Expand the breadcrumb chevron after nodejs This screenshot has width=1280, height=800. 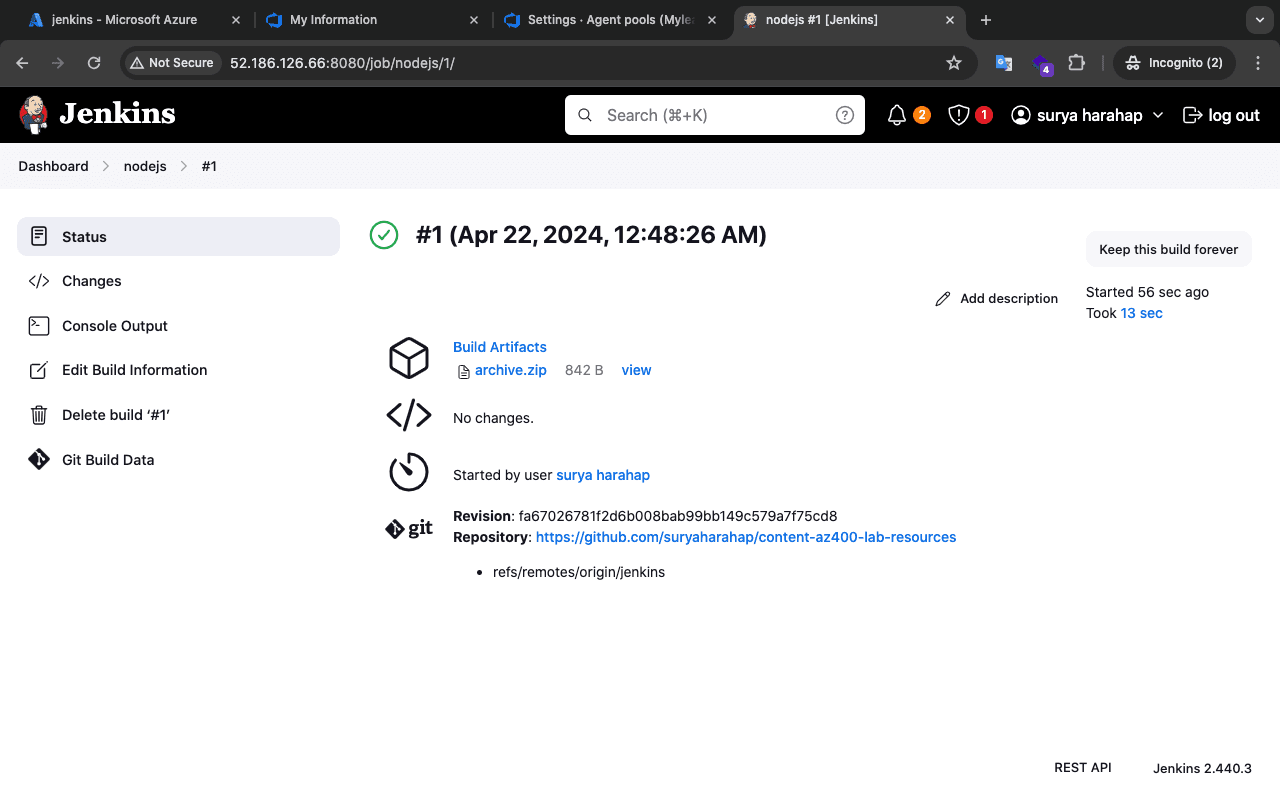(184, 166)
